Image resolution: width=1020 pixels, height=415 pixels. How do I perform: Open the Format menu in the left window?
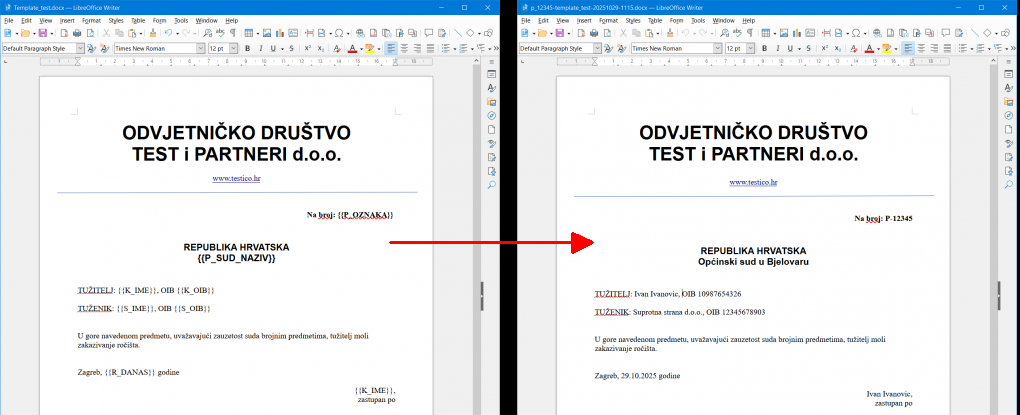(90, 20)
